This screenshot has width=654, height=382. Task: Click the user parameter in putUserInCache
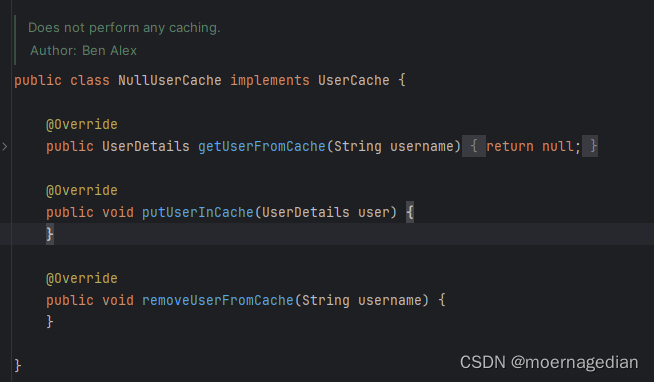click(373, 212)
